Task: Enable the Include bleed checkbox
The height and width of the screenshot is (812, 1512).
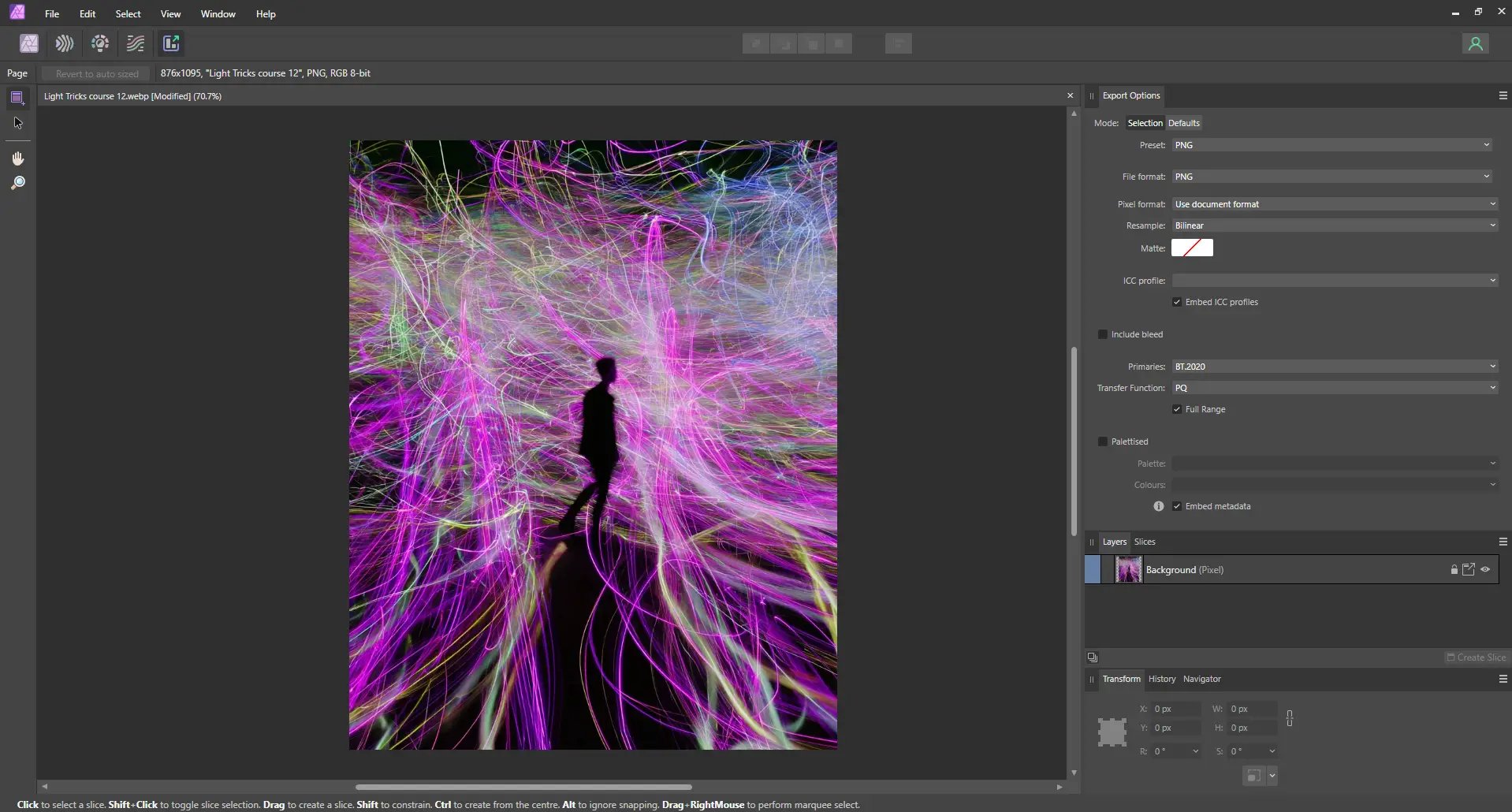Action: (x=1103, y=334)
